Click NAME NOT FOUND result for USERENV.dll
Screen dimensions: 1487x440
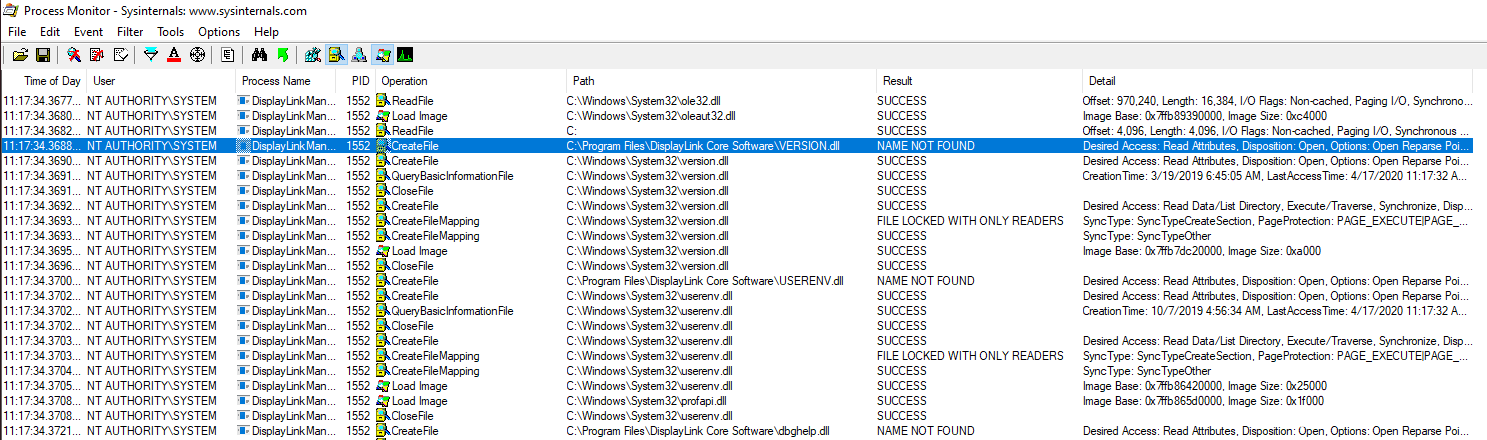[x=926, y=281]
